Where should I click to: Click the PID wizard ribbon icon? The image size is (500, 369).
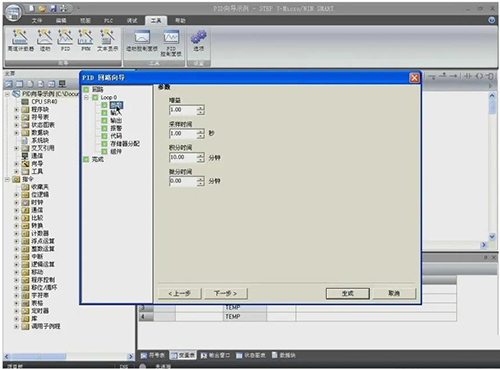click(65, 40)
